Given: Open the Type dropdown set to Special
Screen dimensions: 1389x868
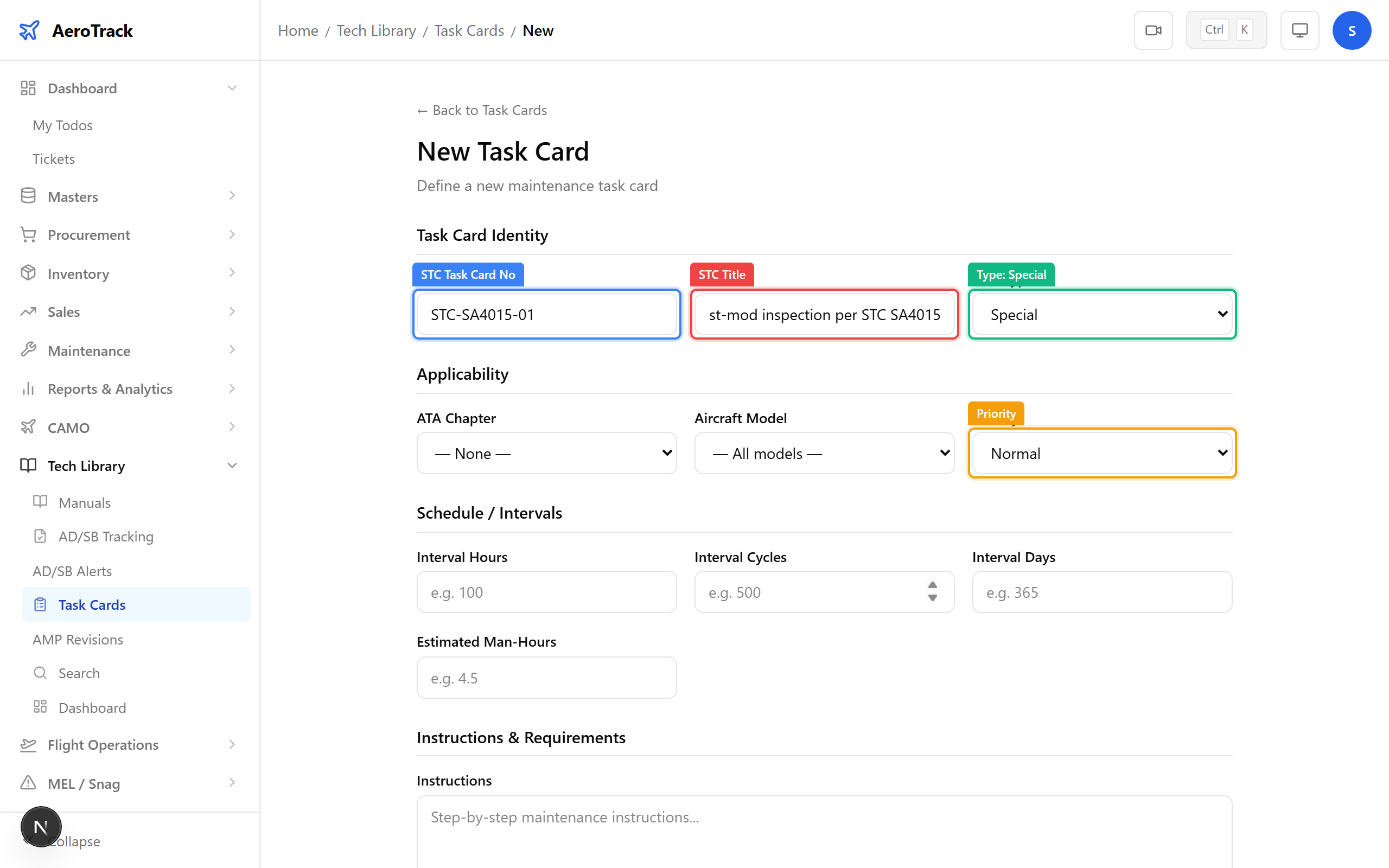Looking at the screenshot, I should (1101, 314).
